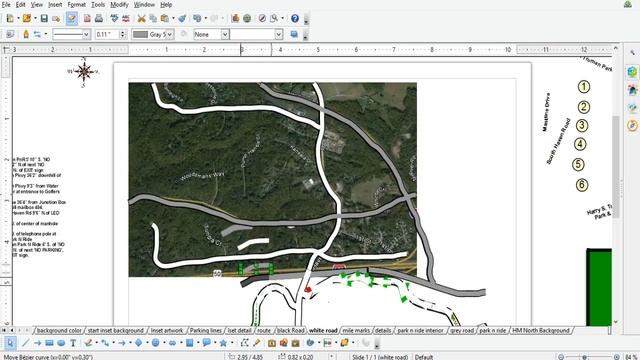The width and height of the screenshot is (640, 360).
Task: Click the Paste clipboard icon
Action: tap(165, 18)
